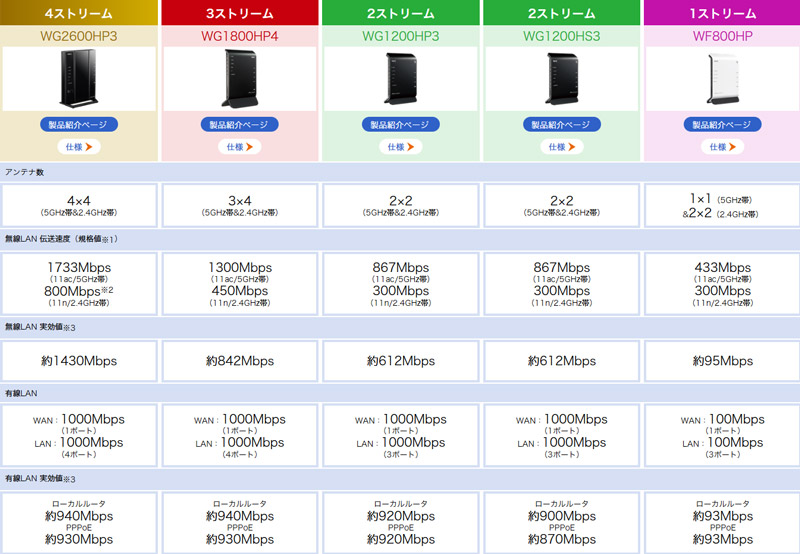Open product page button for WG1200HP3
The image size is (800, 554).
[x=401, y=124]
